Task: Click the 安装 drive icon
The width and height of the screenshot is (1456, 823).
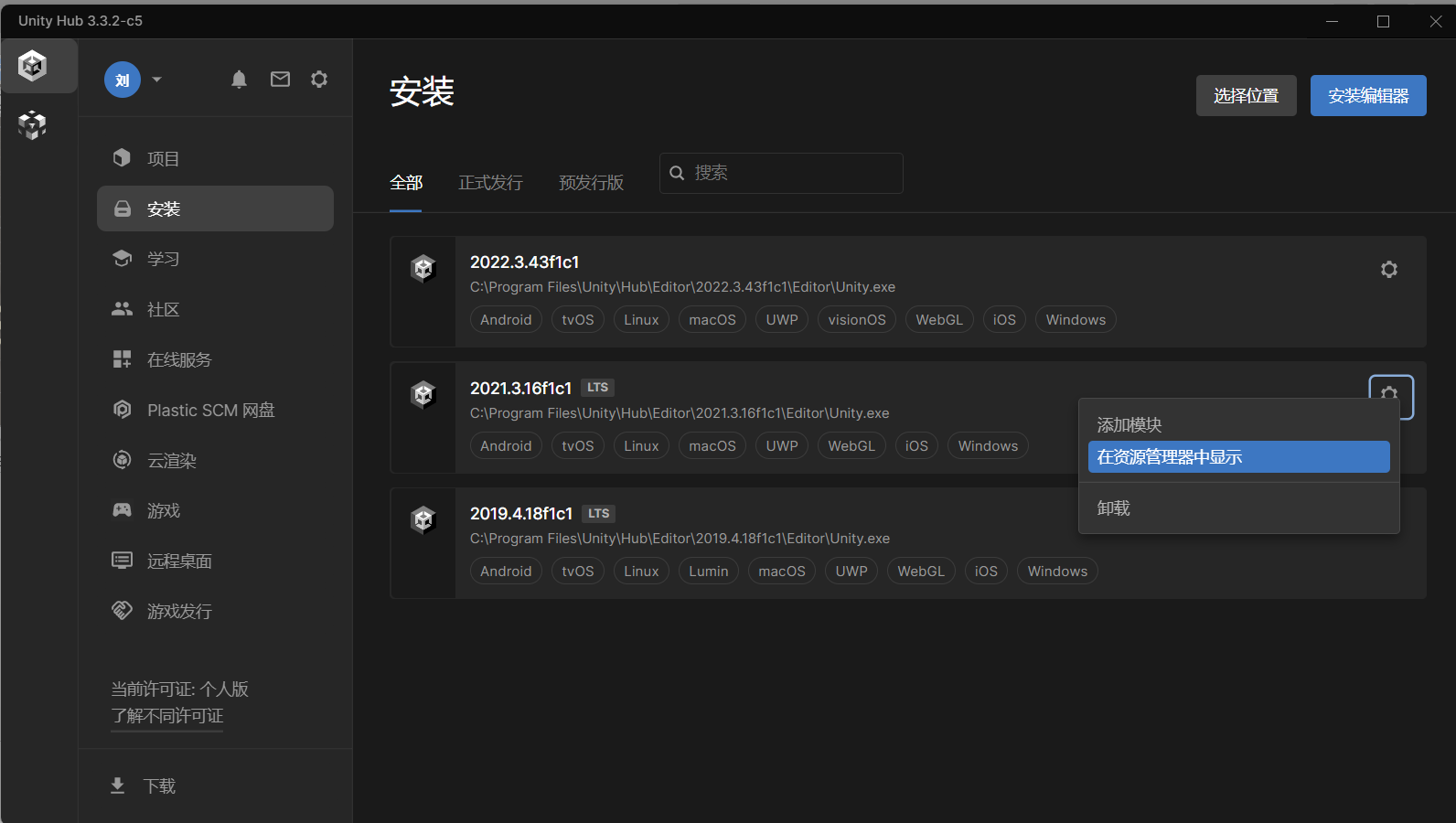Action: point(122,208)
